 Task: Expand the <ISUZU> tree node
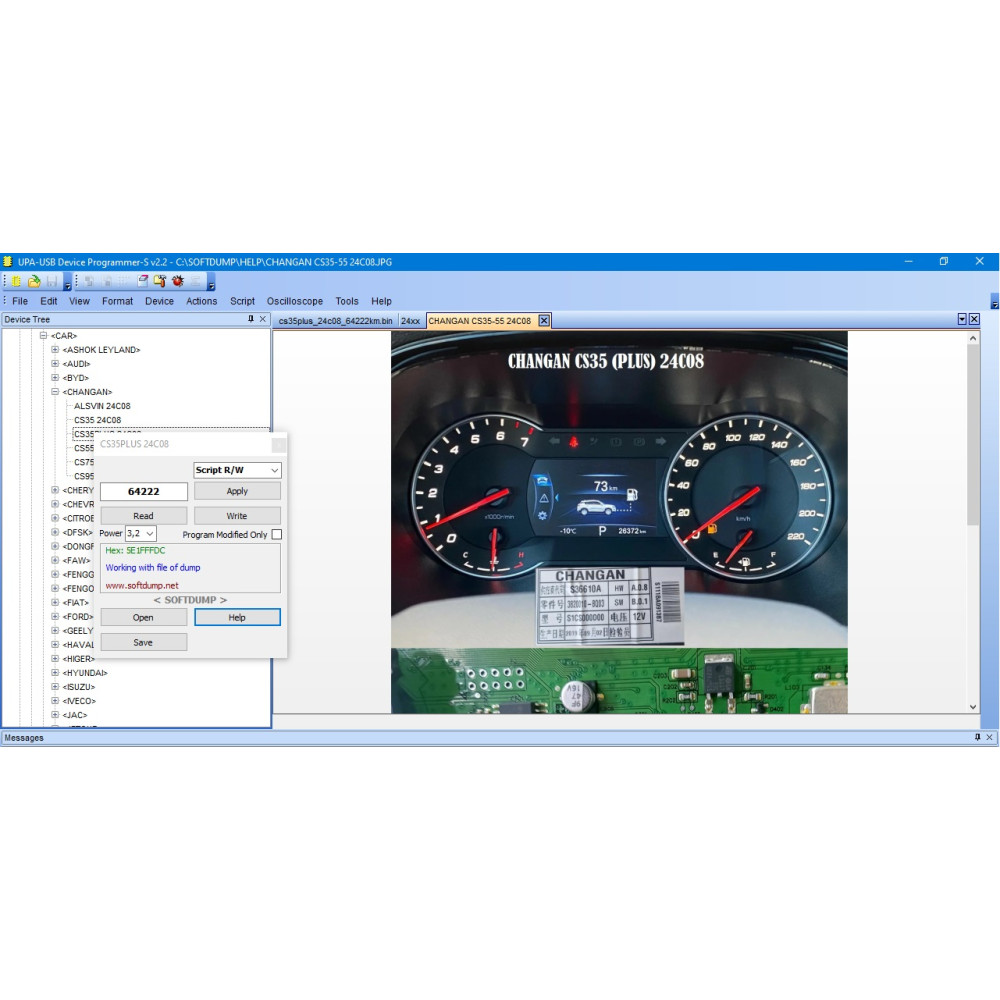55,686
